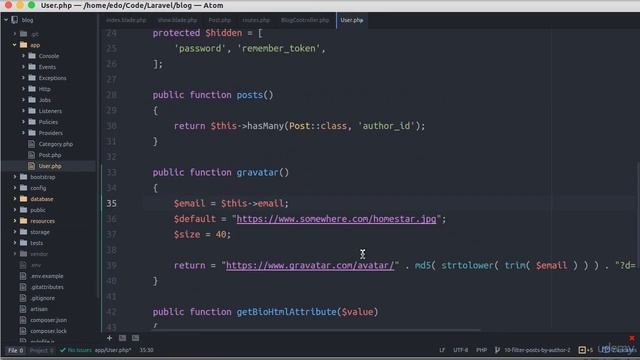Expand the bootstrap folder
The image size is (640, 360).
tap(15, 177)
